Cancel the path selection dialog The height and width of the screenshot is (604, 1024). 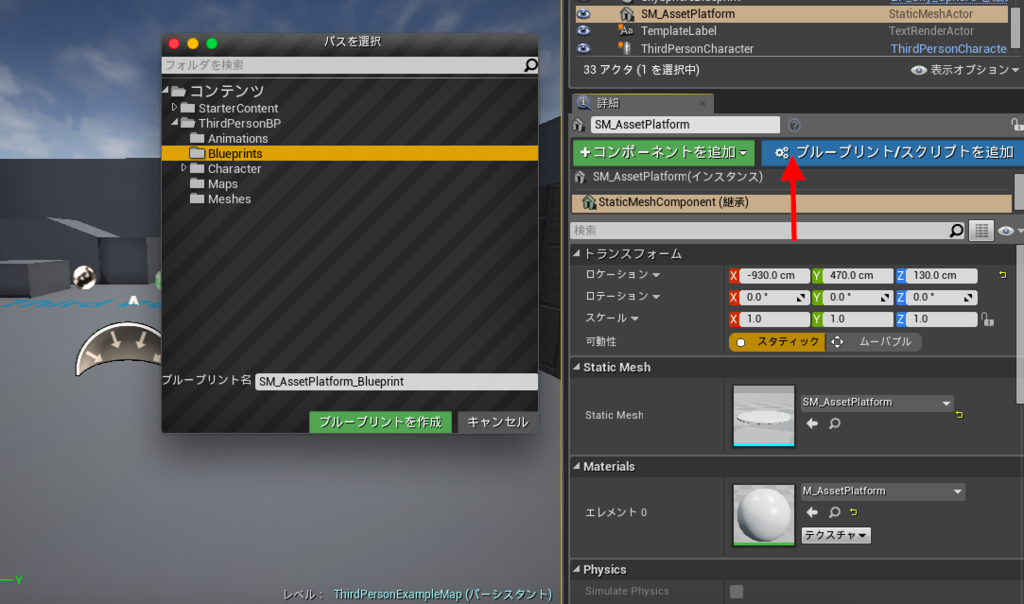[x=498, y=422]
